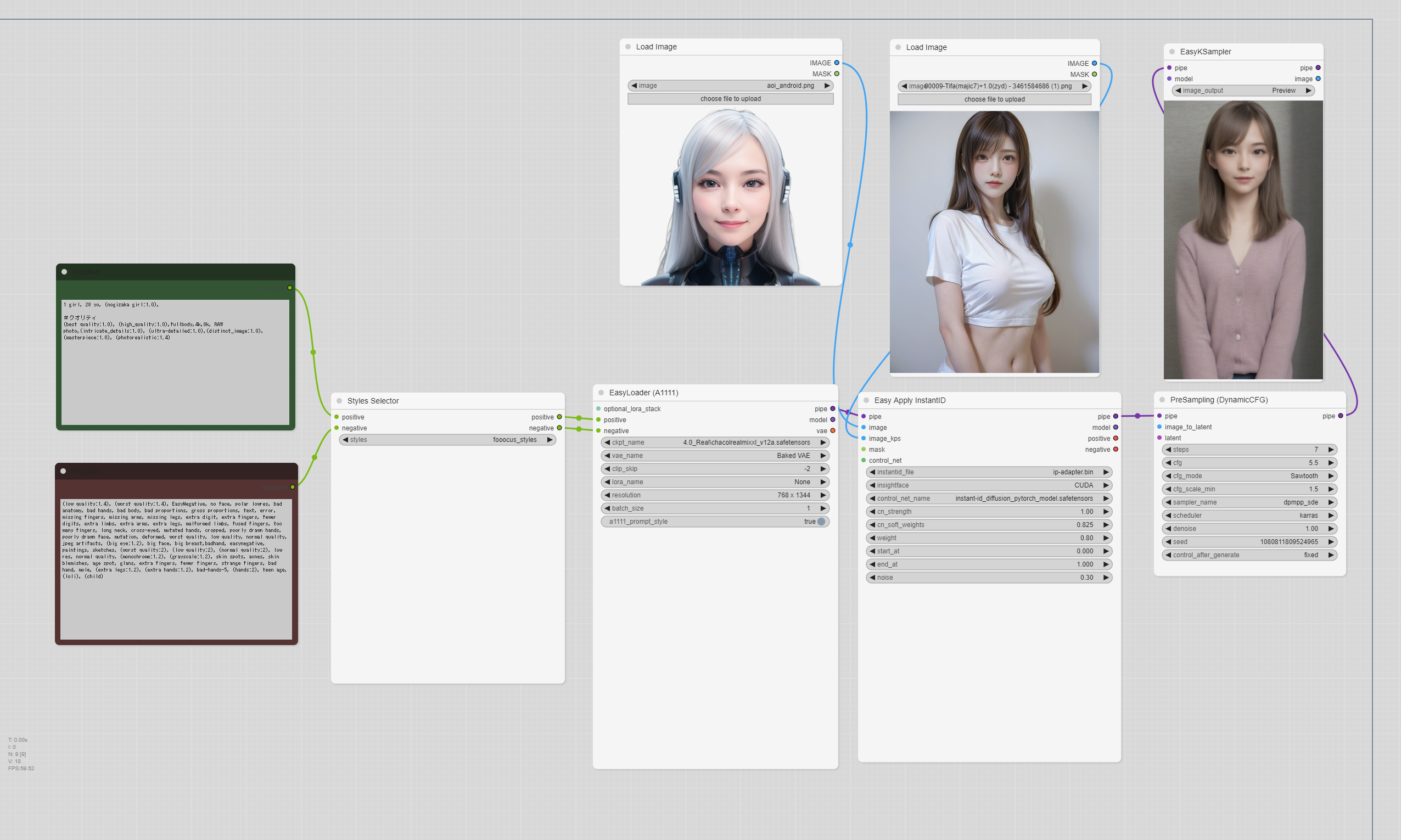Click into the negative prompt text box
1401x840 pixels.
[176, 569]
